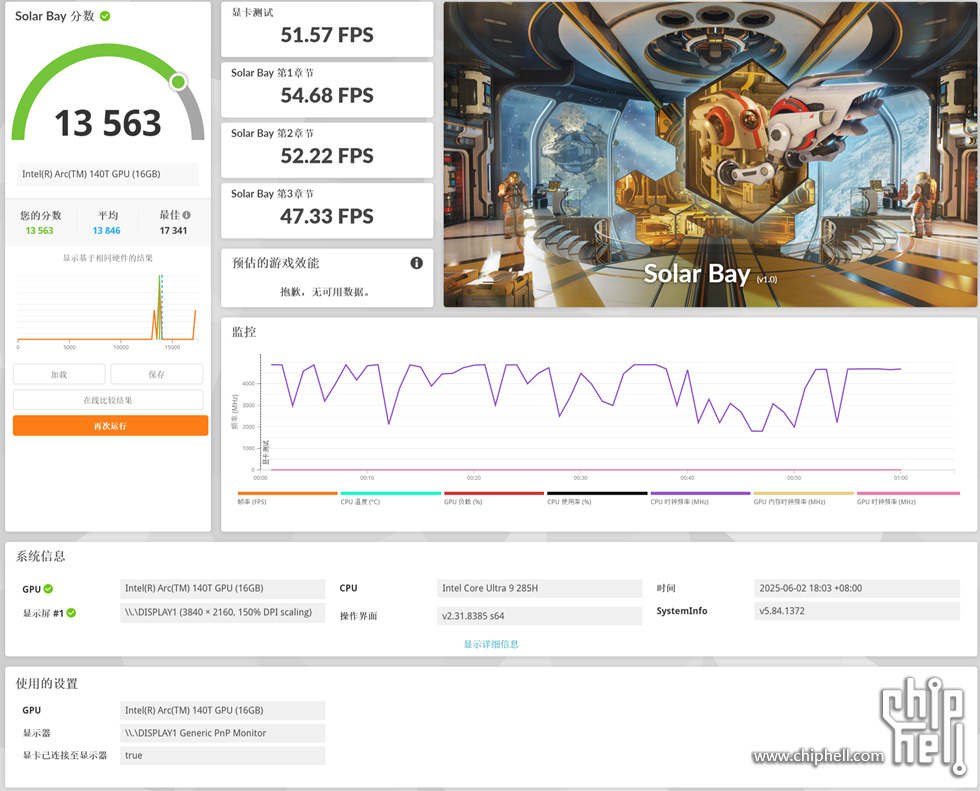Image resolution: width=980 pixels, height=791 pixels.
Task: Click the SystemInfo version v5.84.1372
Action: pos(856,611)
